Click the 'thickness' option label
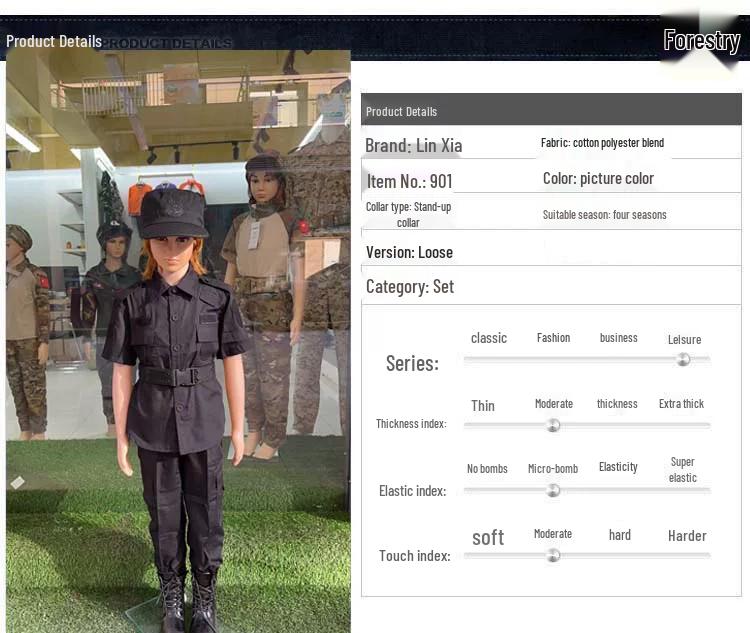The width and height of the screenshot is (750, 633). pyautogui.click(x=617, y=404)
